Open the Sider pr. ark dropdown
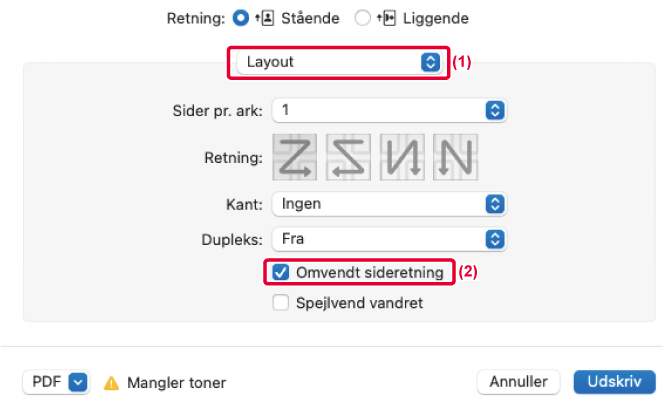 pyautogui.click(x=388, y=110)
